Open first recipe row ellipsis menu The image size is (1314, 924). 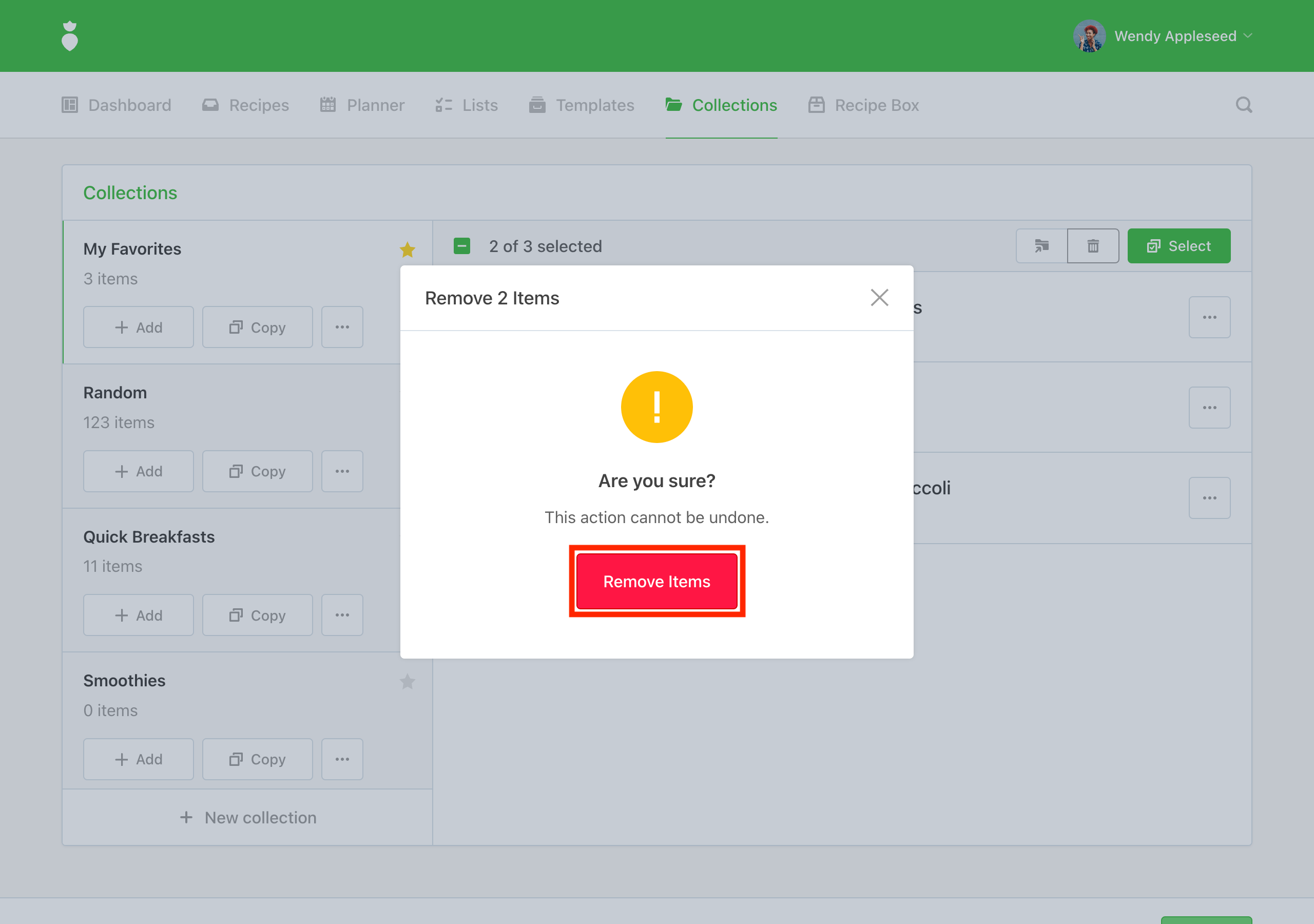pyautogui.click(x=1209, y=317)
